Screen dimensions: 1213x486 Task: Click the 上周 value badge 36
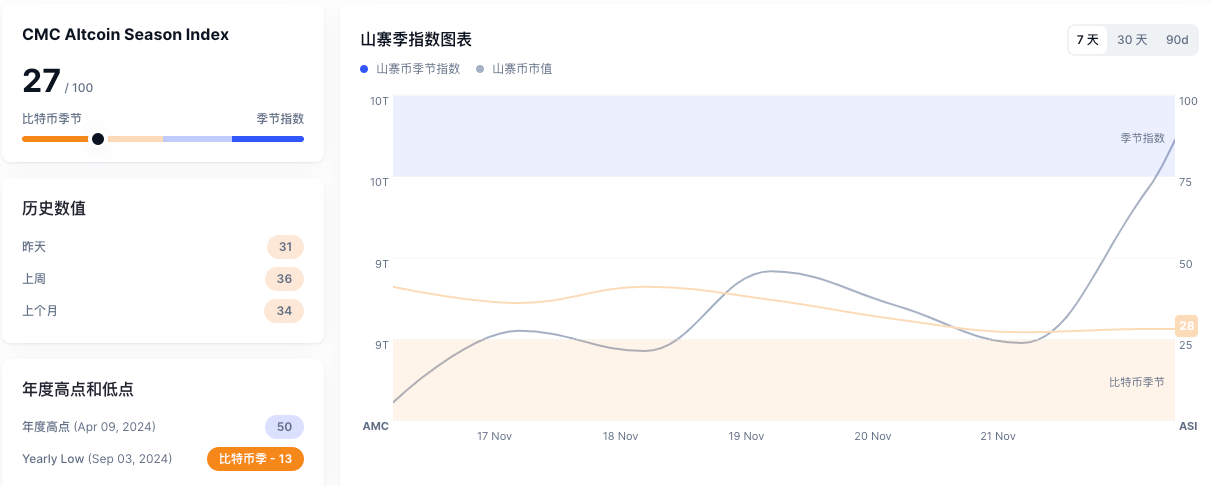click(284, 279)
